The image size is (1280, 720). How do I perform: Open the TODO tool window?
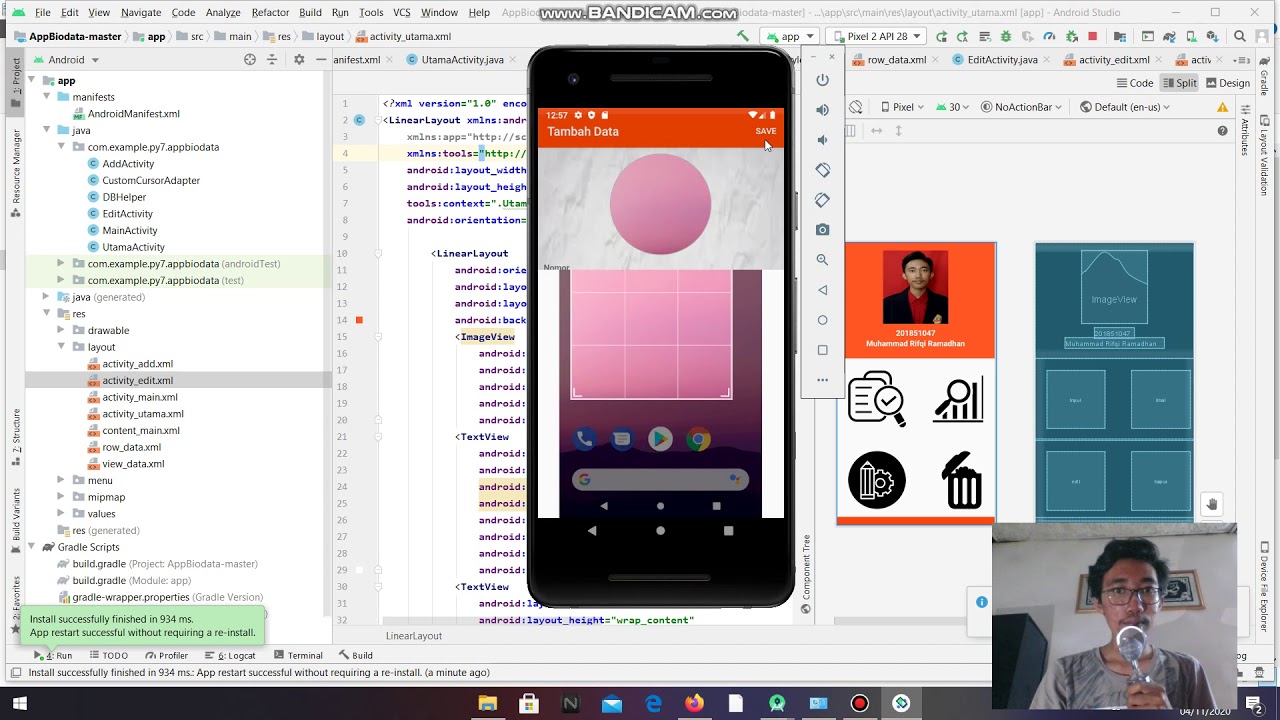point(107,656)
